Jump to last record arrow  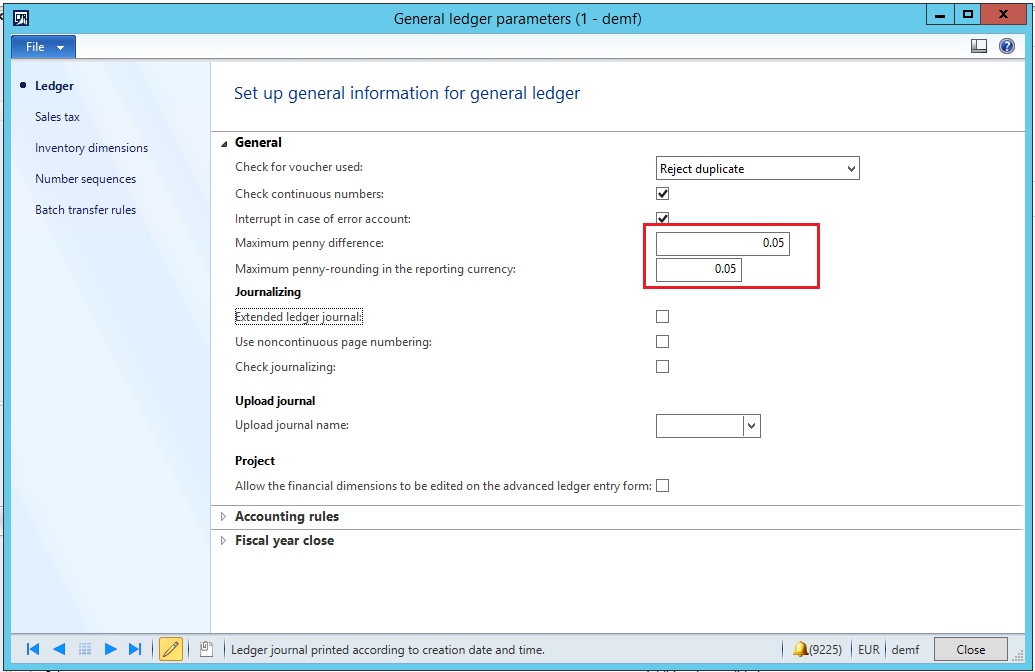point(136,649)
